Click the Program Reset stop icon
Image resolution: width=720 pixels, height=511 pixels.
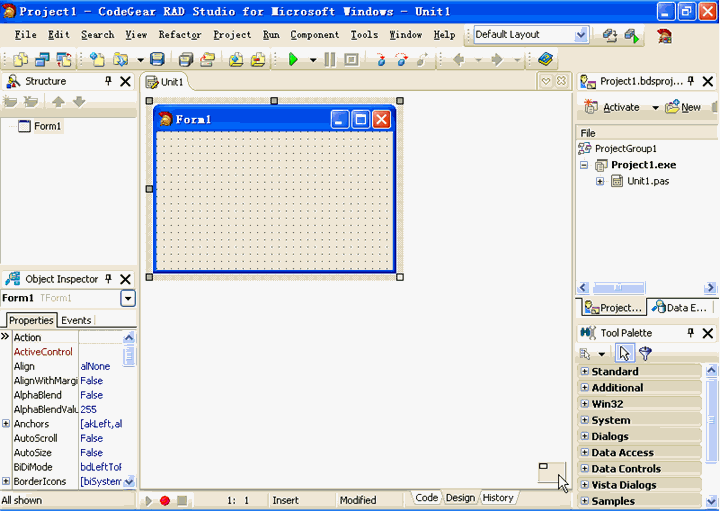click(351, 59)
